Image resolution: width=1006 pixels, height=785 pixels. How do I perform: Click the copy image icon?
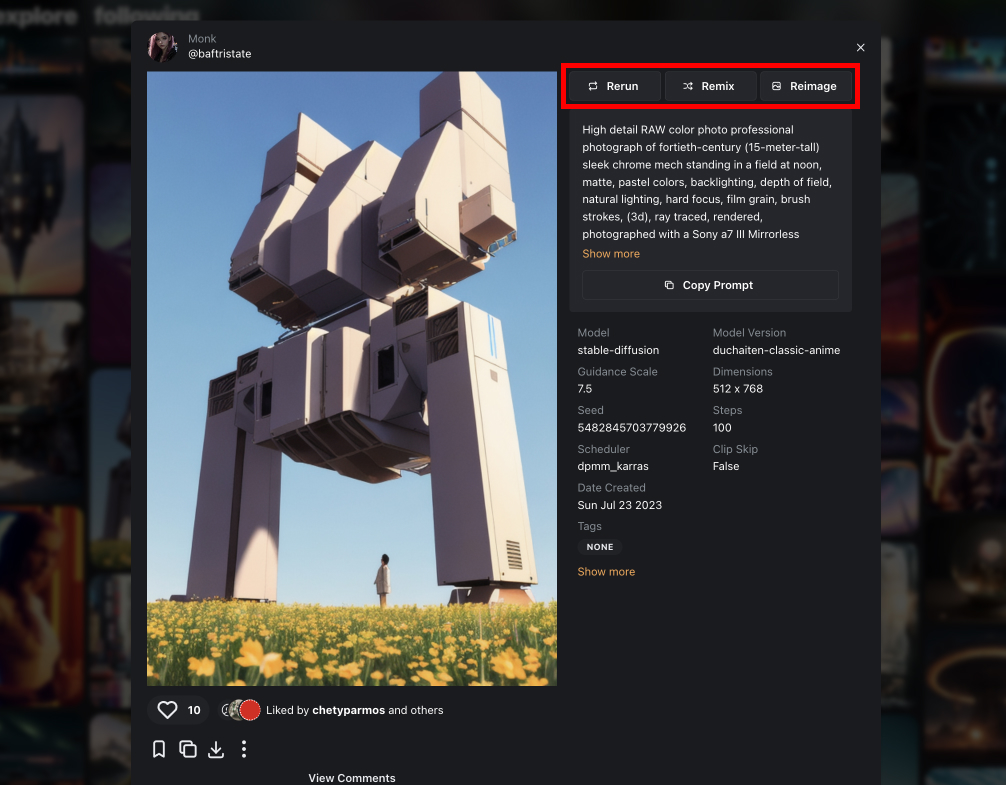(187, 749)
